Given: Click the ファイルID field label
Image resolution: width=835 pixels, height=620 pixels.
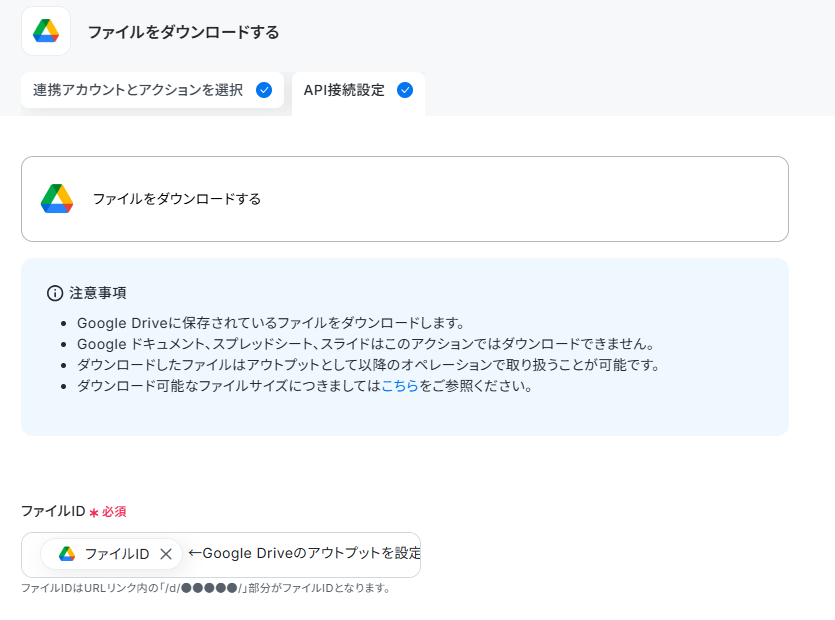Looking at the screenshot, I should click(x=53, y=511).
